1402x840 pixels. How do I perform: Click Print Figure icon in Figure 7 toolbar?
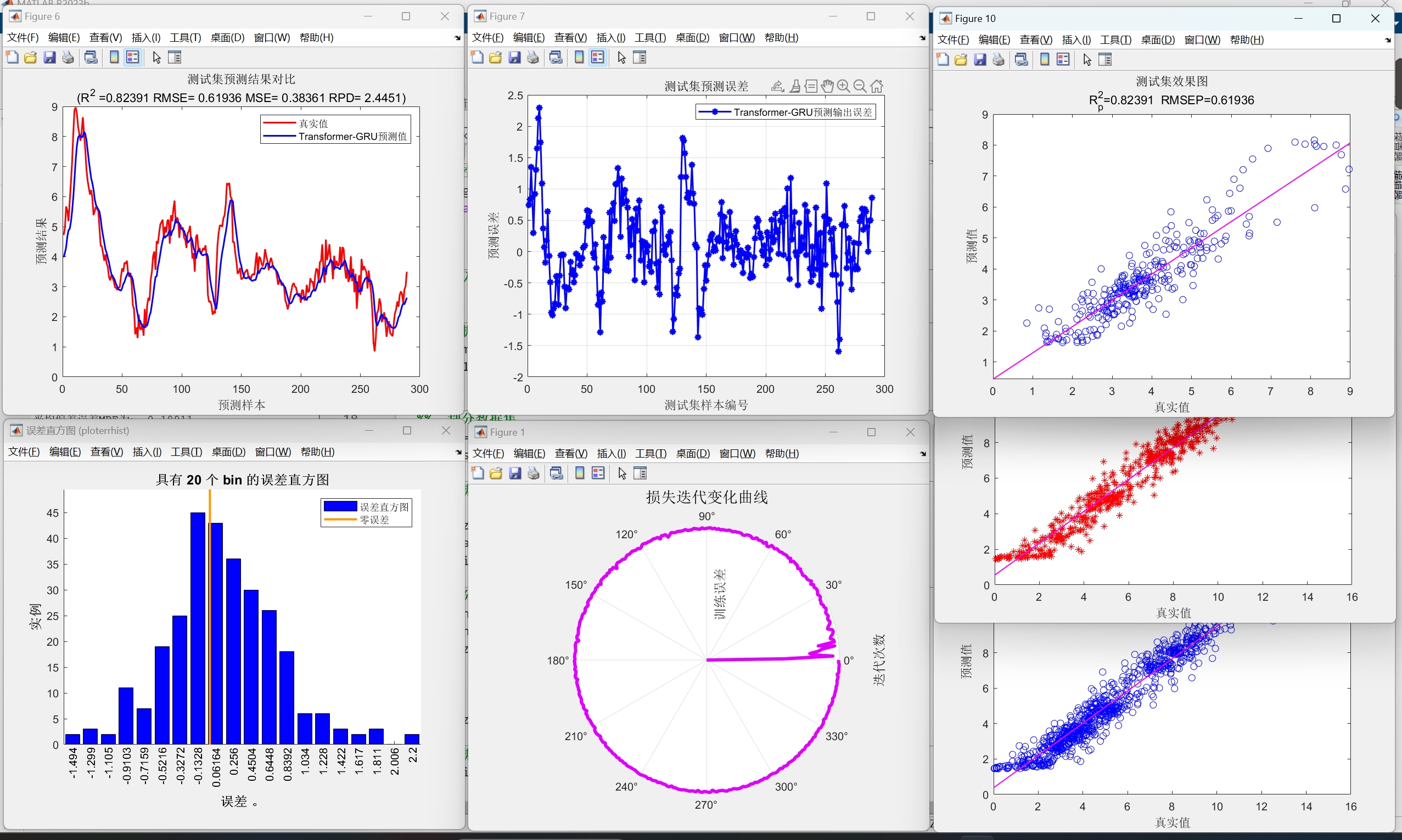(533, 57)
